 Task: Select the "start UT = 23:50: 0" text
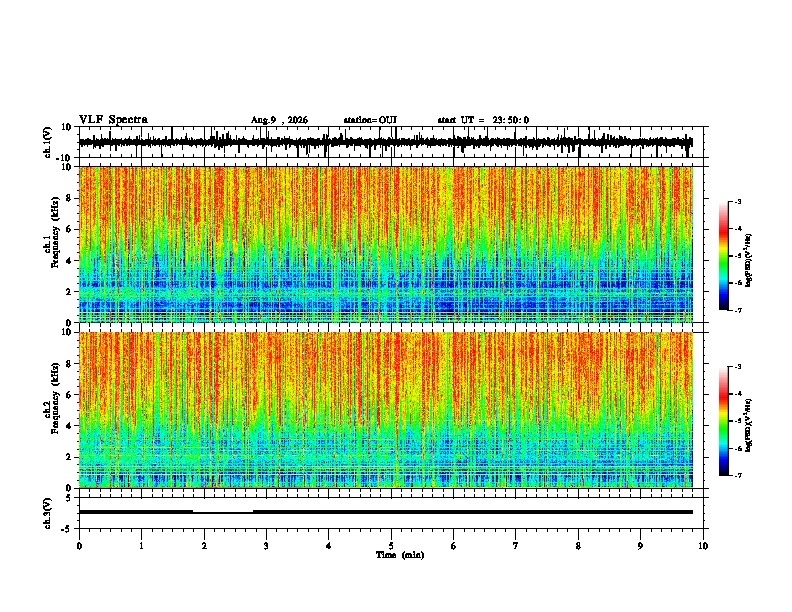pos(483,120)
